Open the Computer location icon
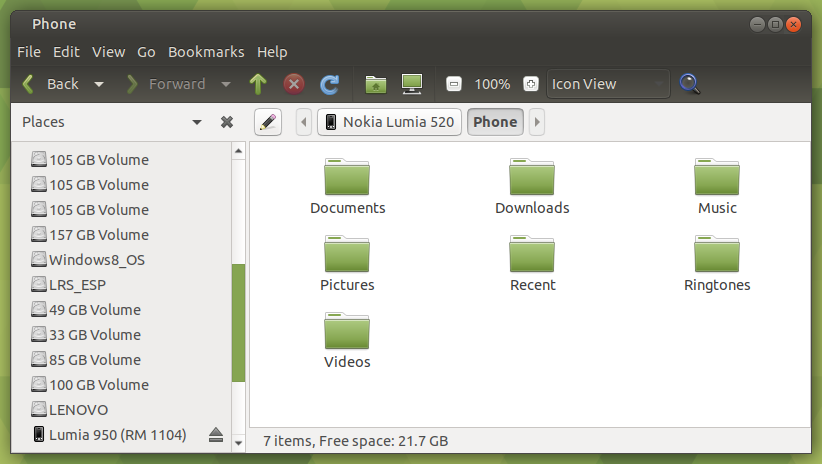This screenshot has height=464, width=822. click(x=410, y=84)
